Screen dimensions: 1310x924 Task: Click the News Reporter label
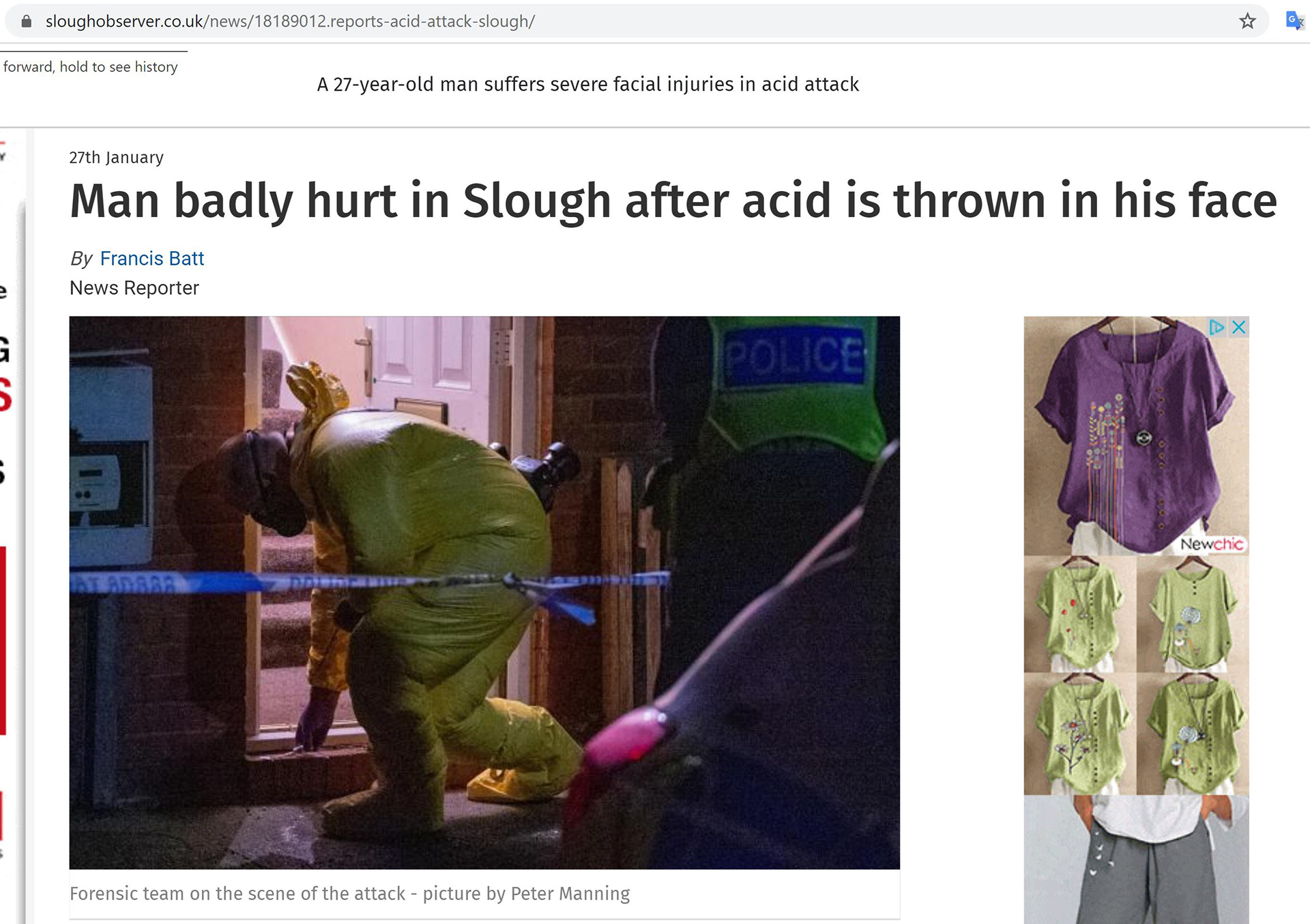tap(134, 288)
